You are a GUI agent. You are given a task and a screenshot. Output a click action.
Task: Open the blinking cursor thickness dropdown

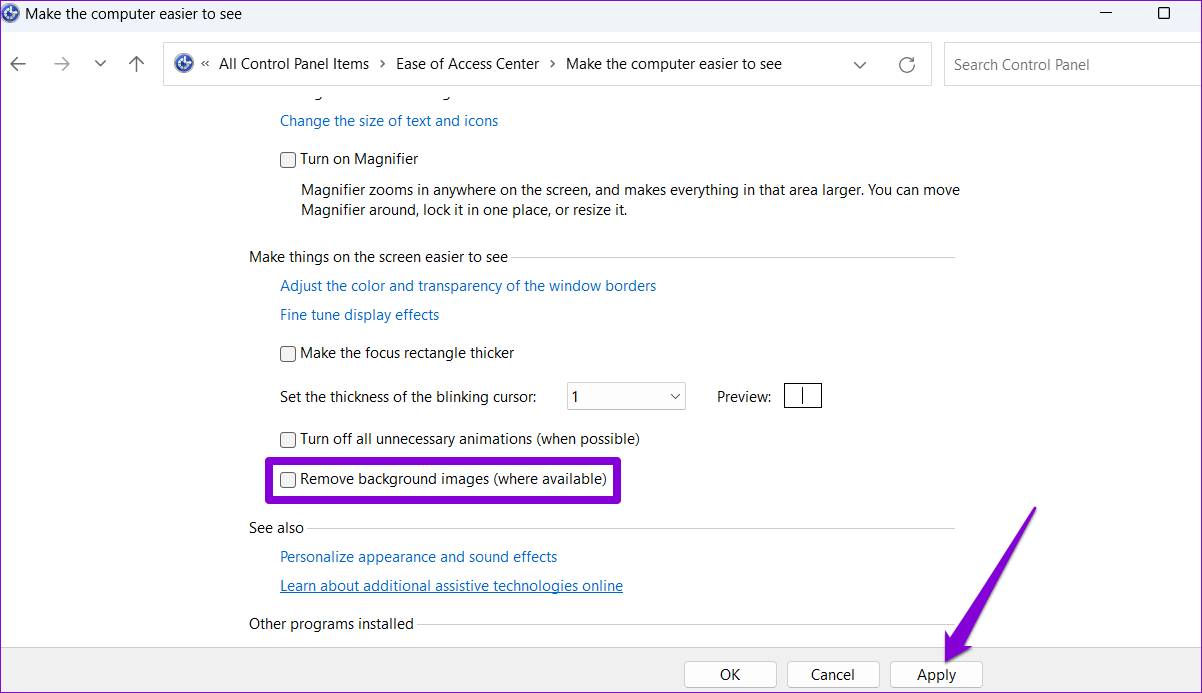click(x=626, y=397)
